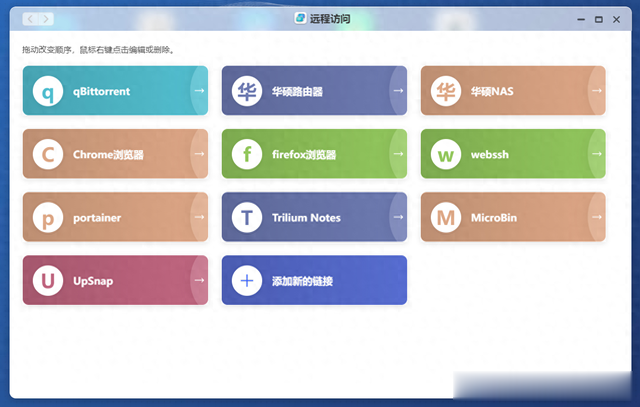Select the UpSnap label text
Image resolution: width=640 pixels, height=407 pixels.
(93, 281)
